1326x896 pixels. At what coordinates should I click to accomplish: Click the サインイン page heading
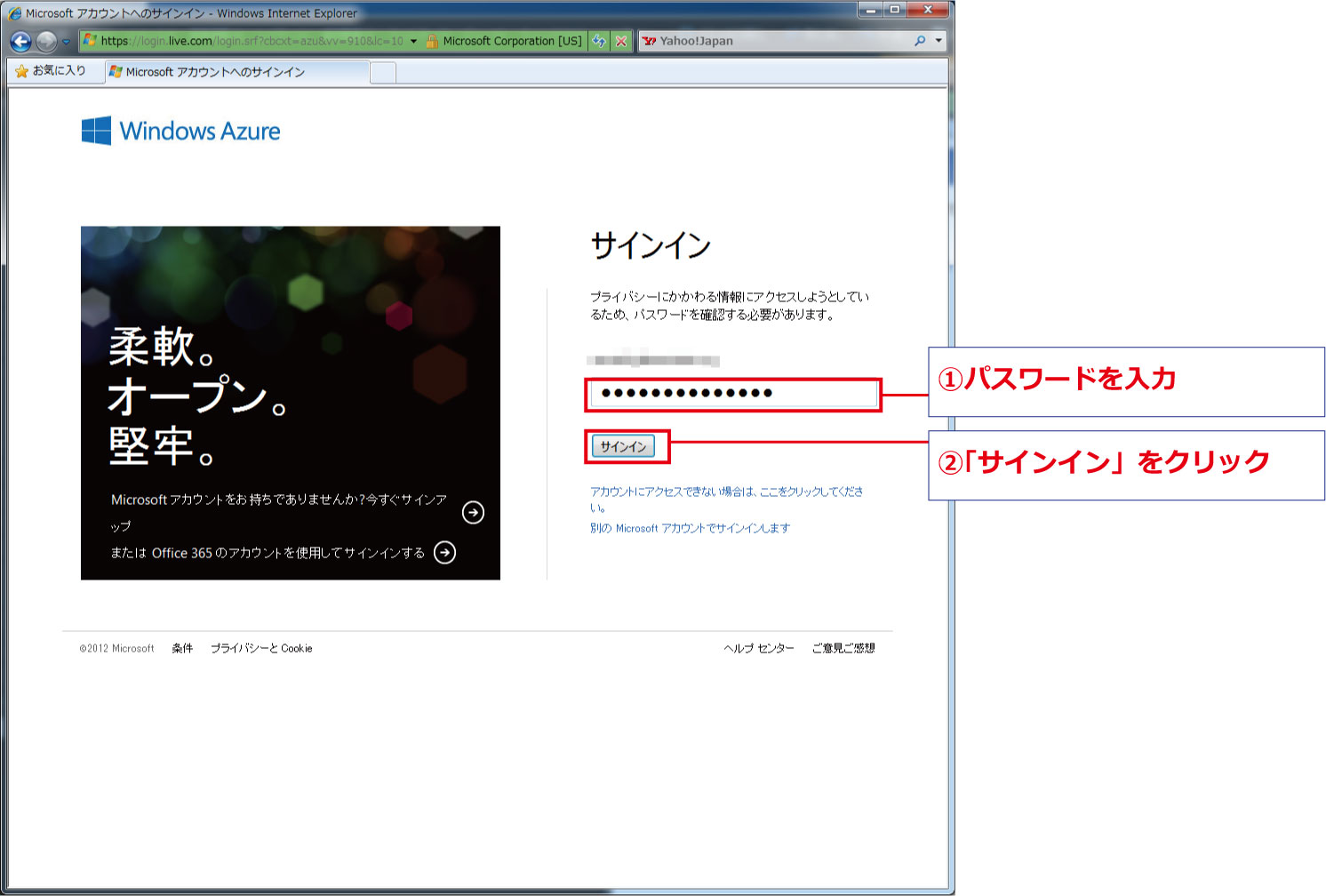pyautogui.click(x=651, y=245)
